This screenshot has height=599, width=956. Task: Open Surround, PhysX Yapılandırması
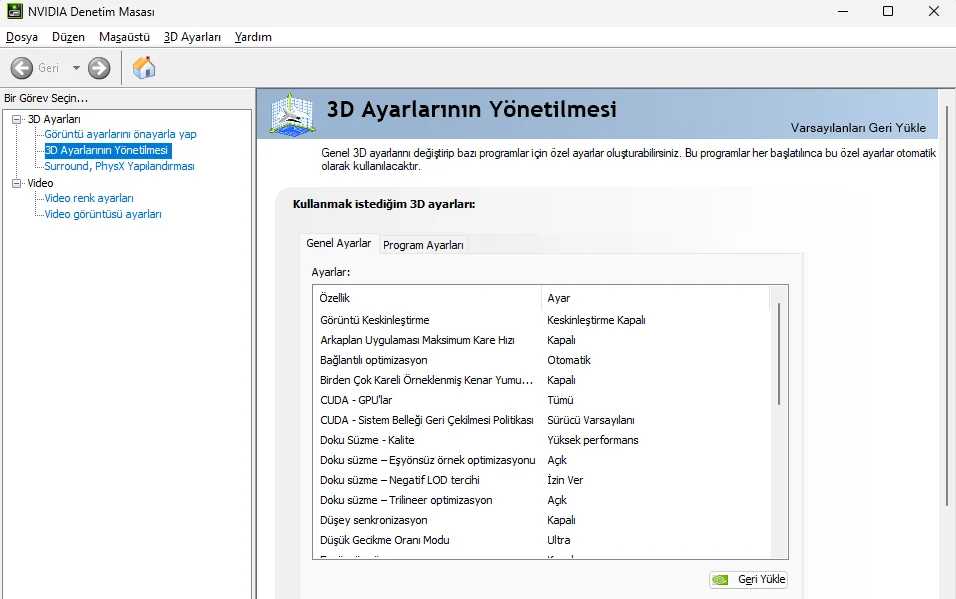[x=120, y=166]
